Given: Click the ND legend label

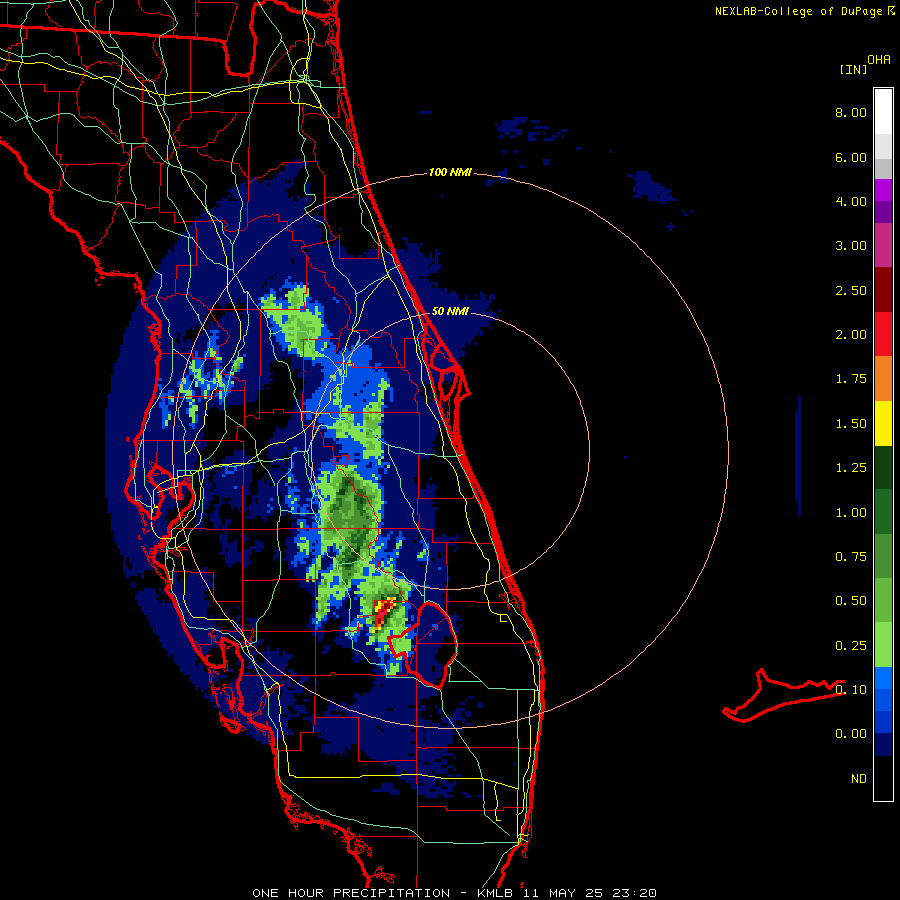Looking at the screenshot, I should pyautogui.click(x=859, y=779).
